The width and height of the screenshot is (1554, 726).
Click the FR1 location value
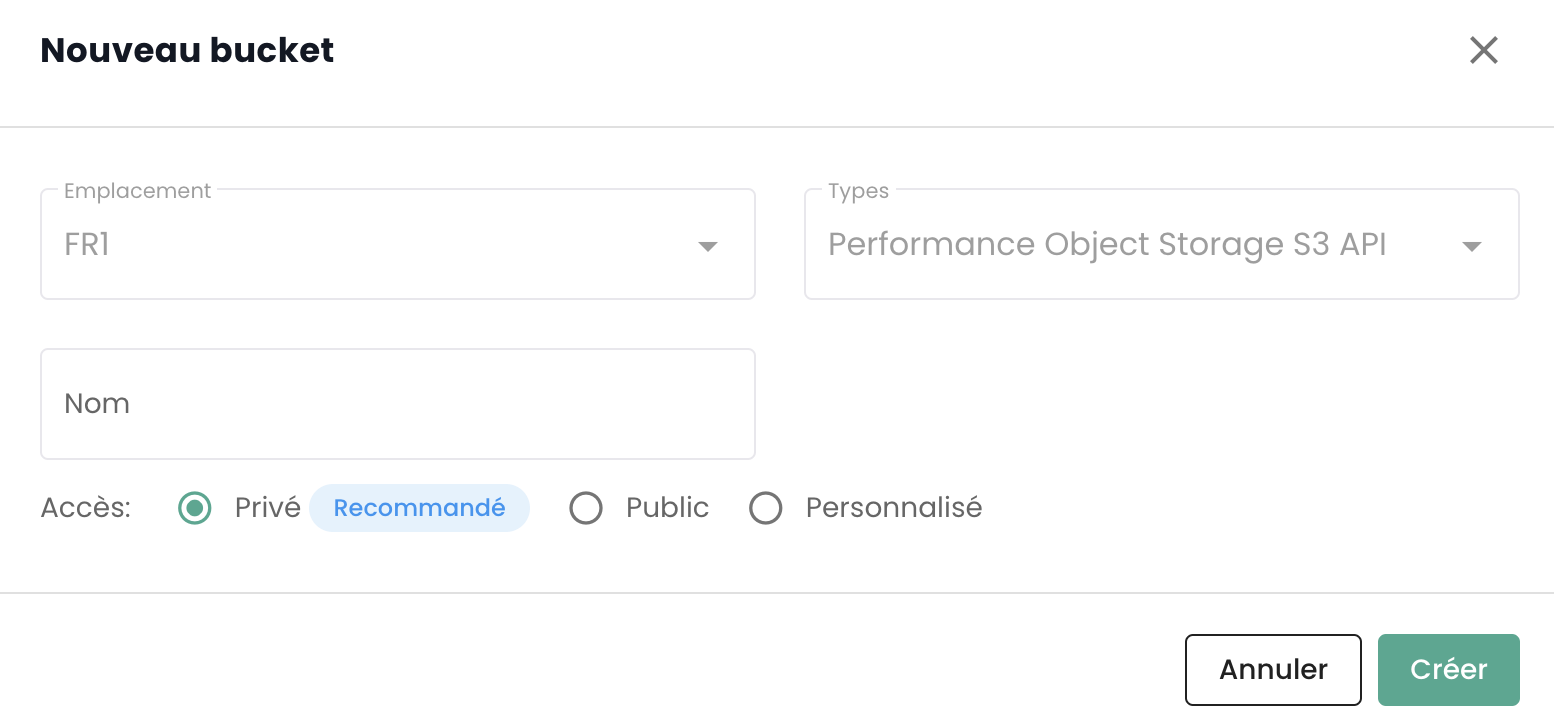pos(87,245)
